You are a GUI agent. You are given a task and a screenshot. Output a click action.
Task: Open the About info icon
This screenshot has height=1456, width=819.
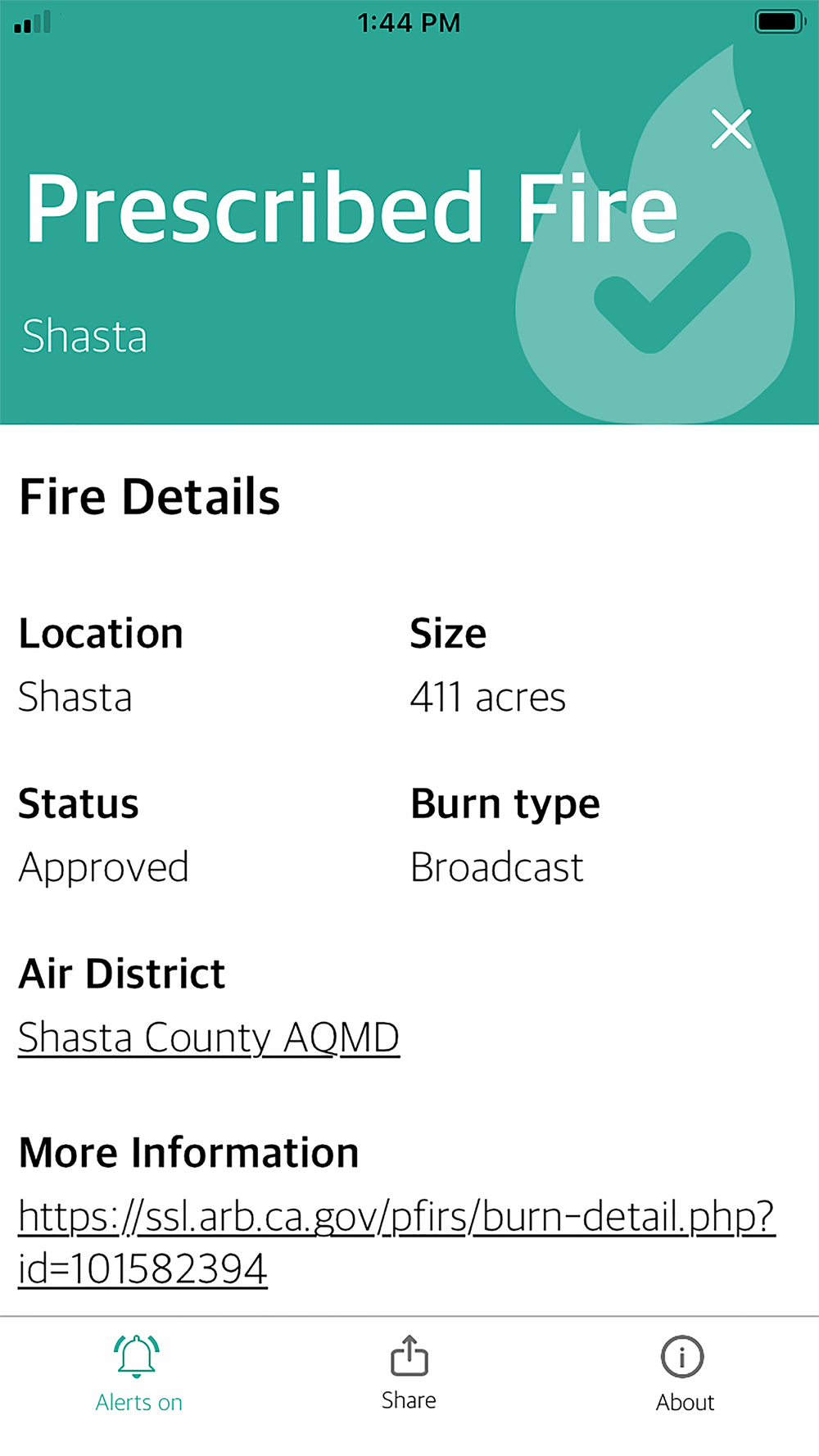coord(682,1357)
